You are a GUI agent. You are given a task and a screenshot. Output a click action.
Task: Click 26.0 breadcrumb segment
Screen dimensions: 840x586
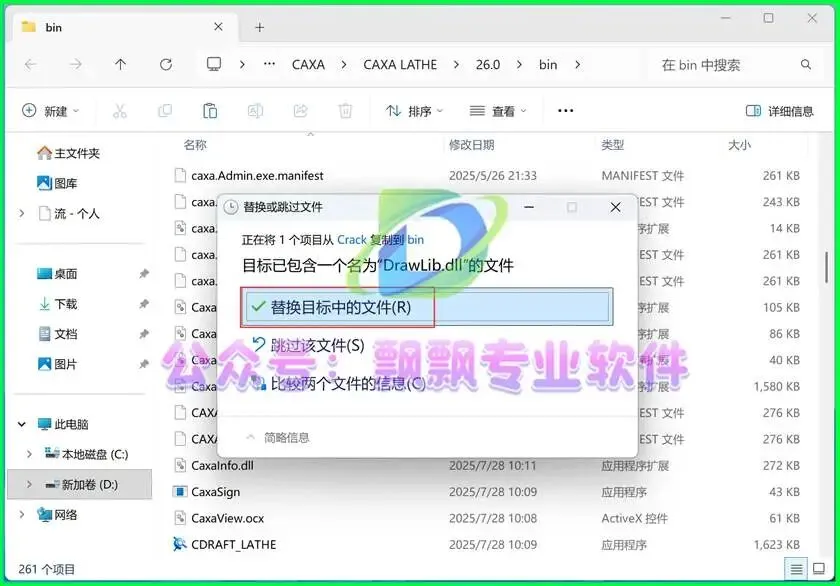coord(488,65)
